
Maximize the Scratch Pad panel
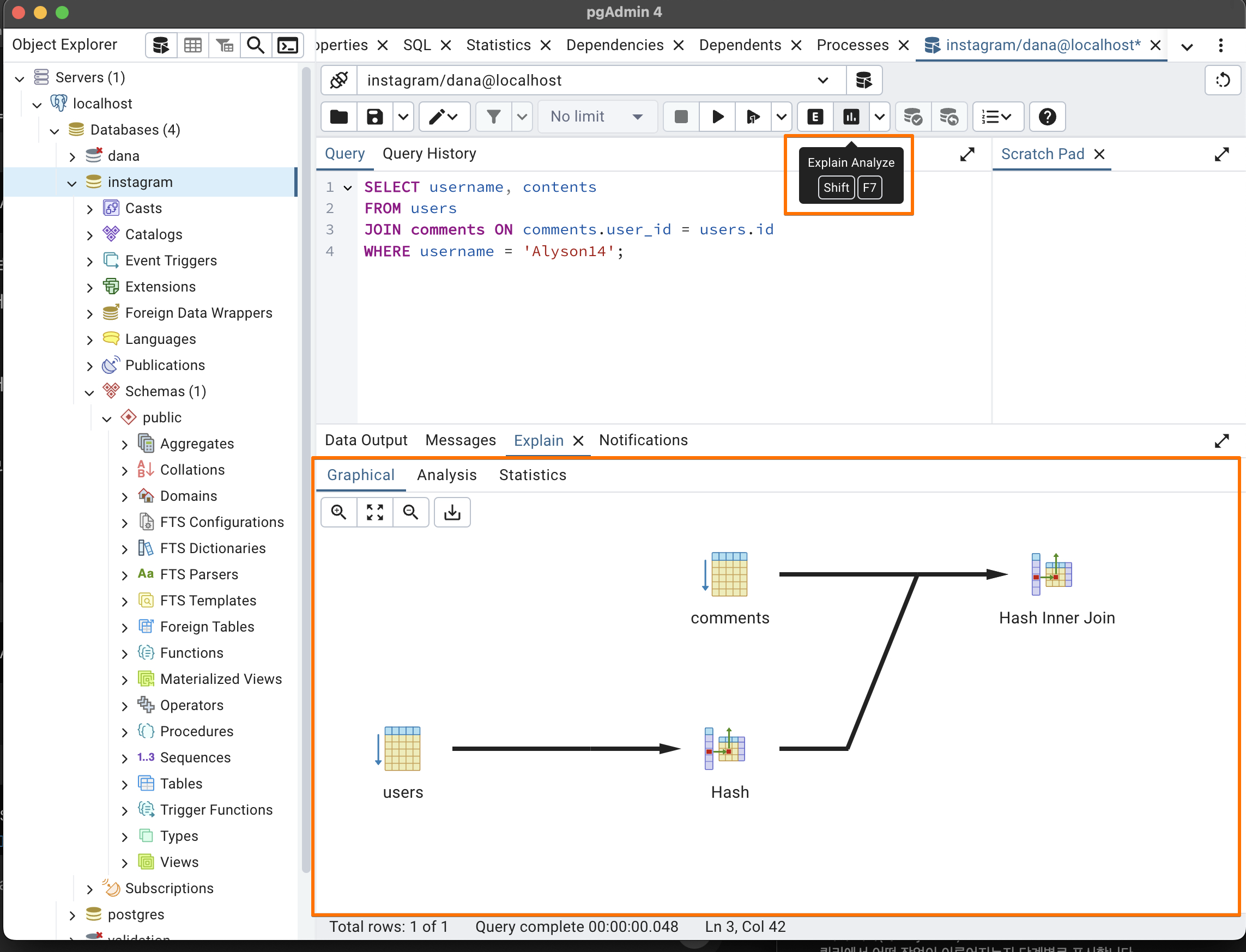click(1221, 154)
